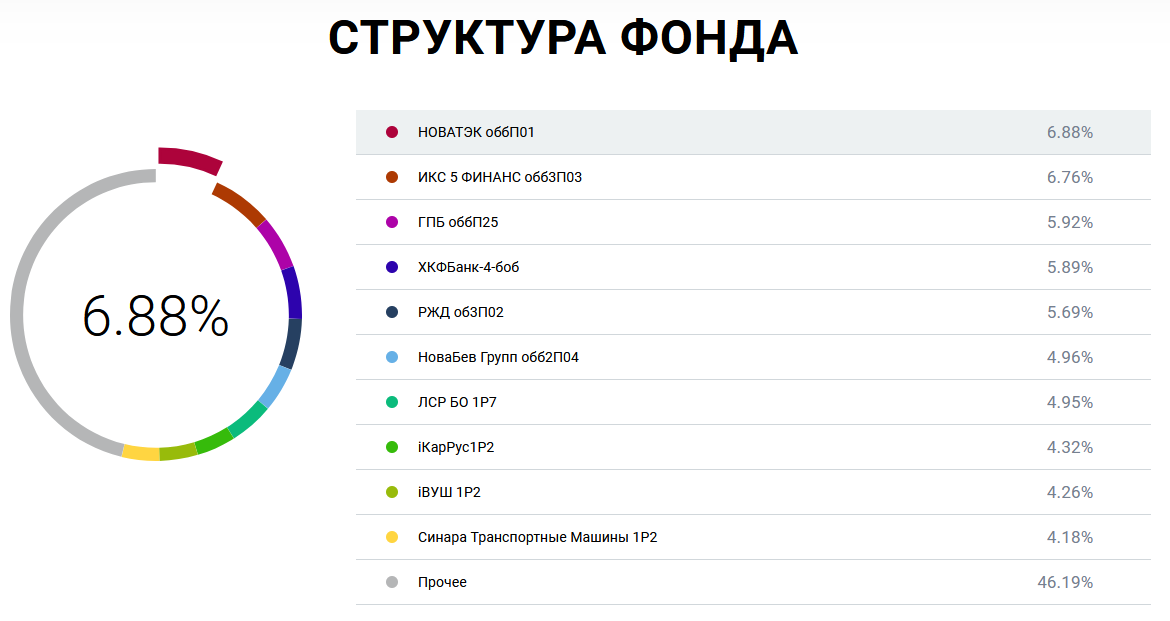
Task: Click the 6.76% share value
Action: (x=1069, y=177)
